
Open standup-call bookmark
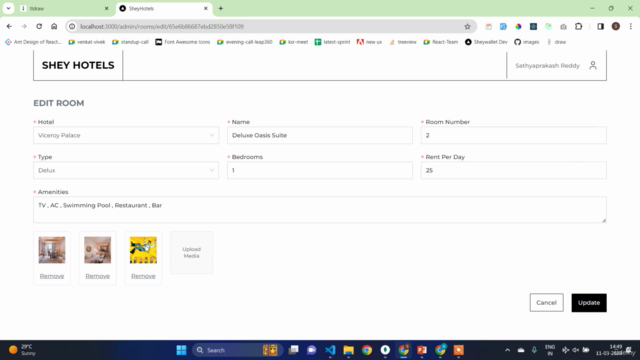pyautogui.click(x=130, y=42)
